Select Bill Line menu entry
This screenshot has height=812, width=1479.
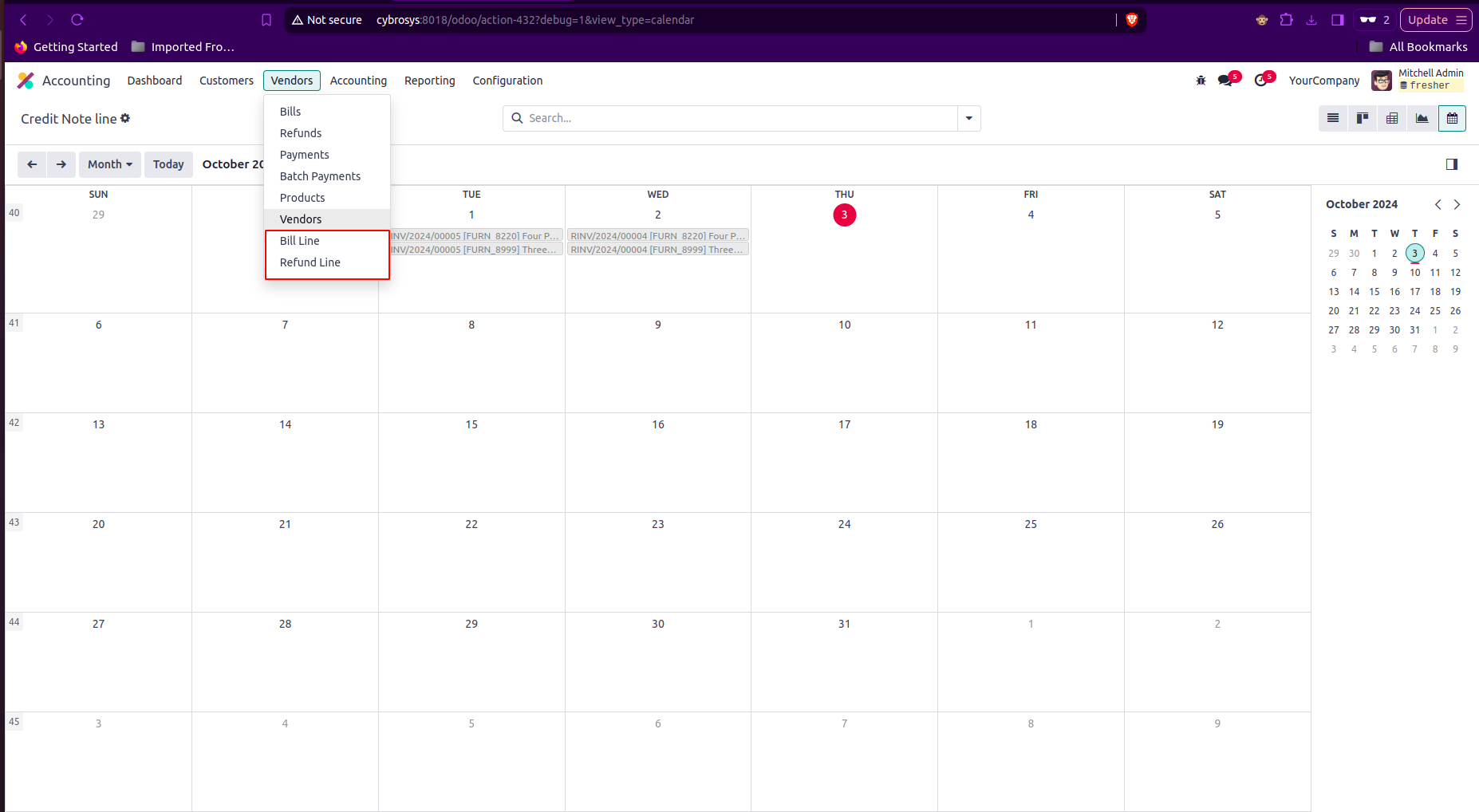click(x=300, y=241)
